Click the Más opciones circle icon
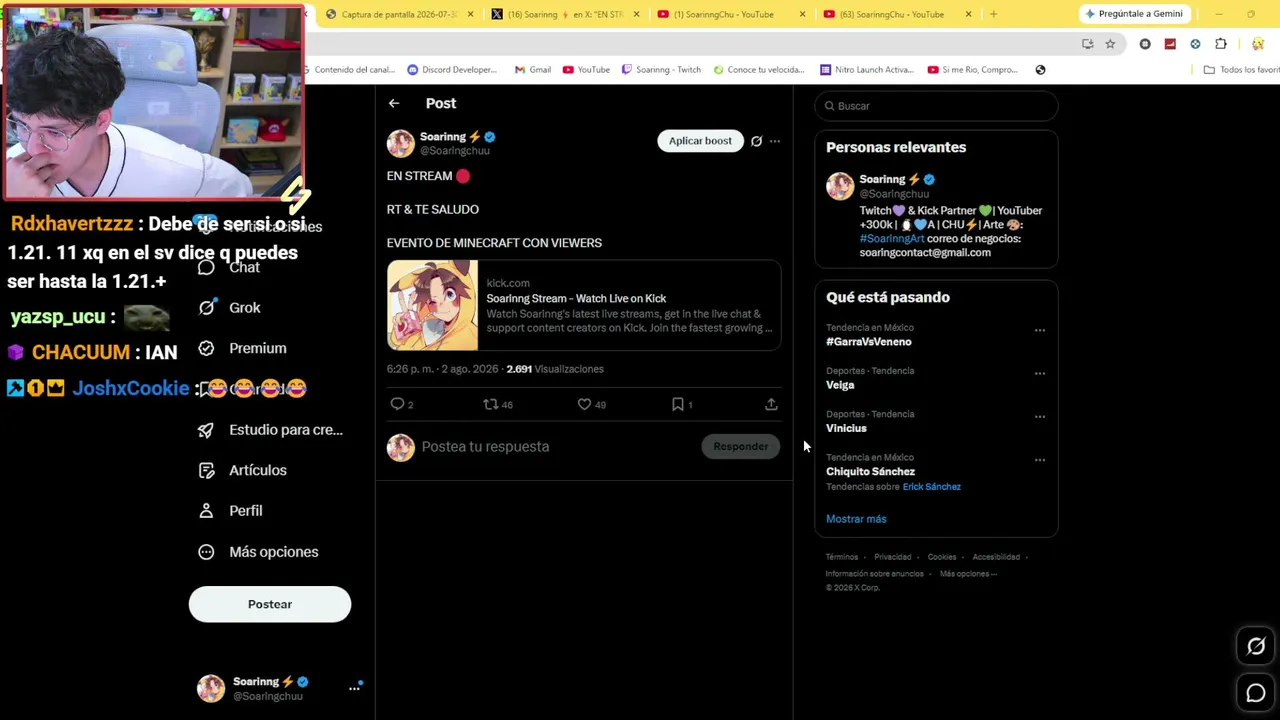 click(x=206, y=552)
